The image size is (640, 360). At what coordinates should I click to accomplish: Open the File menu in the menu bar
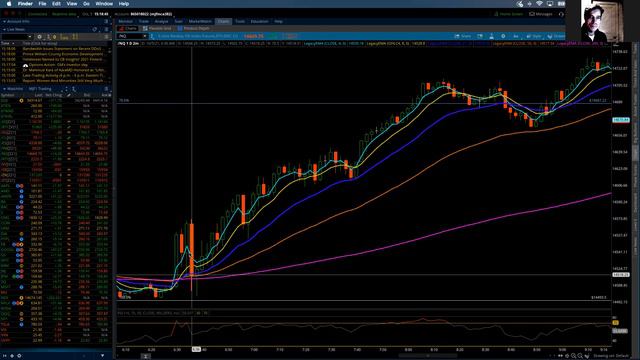tap(42, 4)
